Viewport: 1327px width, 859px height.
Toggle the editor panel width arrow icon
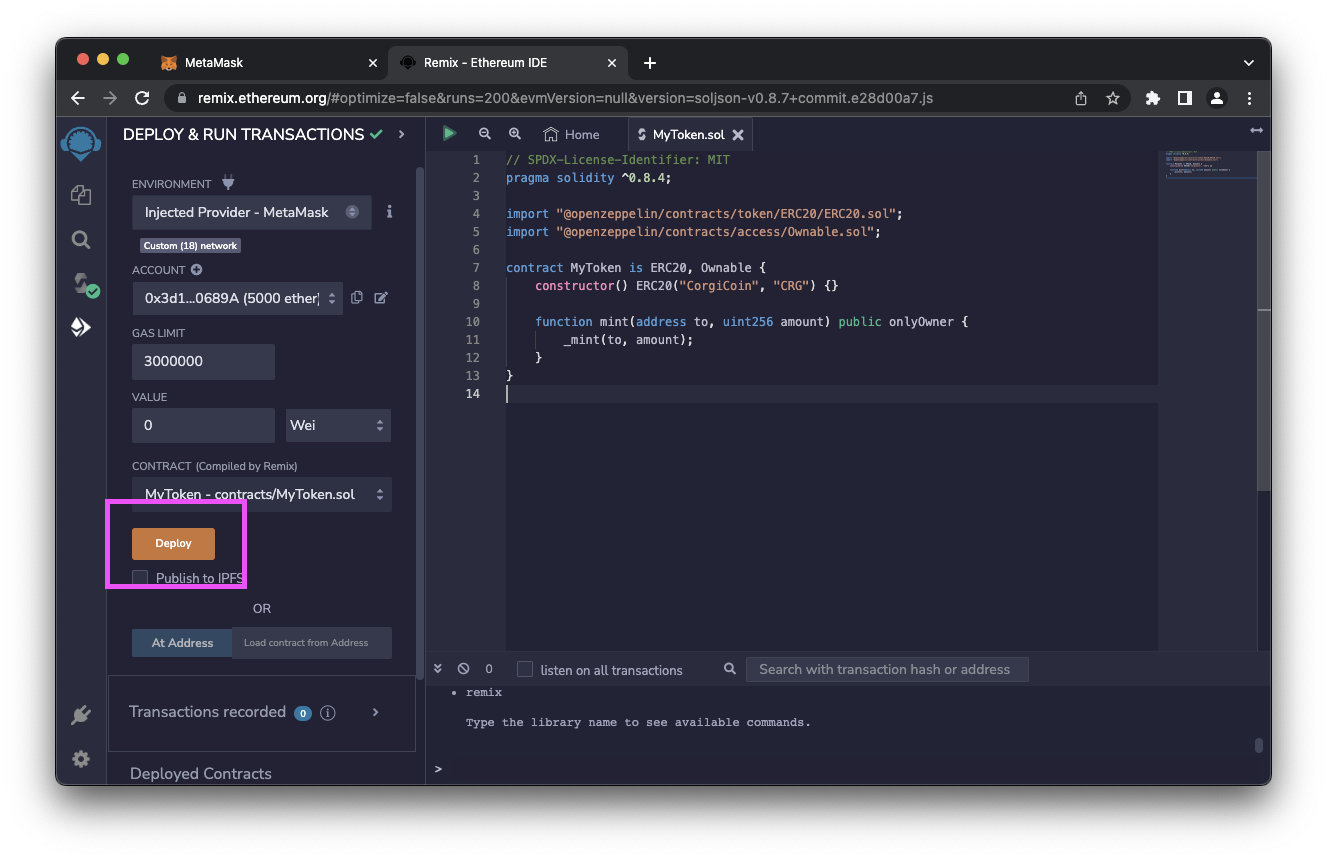click(1256, 131)
